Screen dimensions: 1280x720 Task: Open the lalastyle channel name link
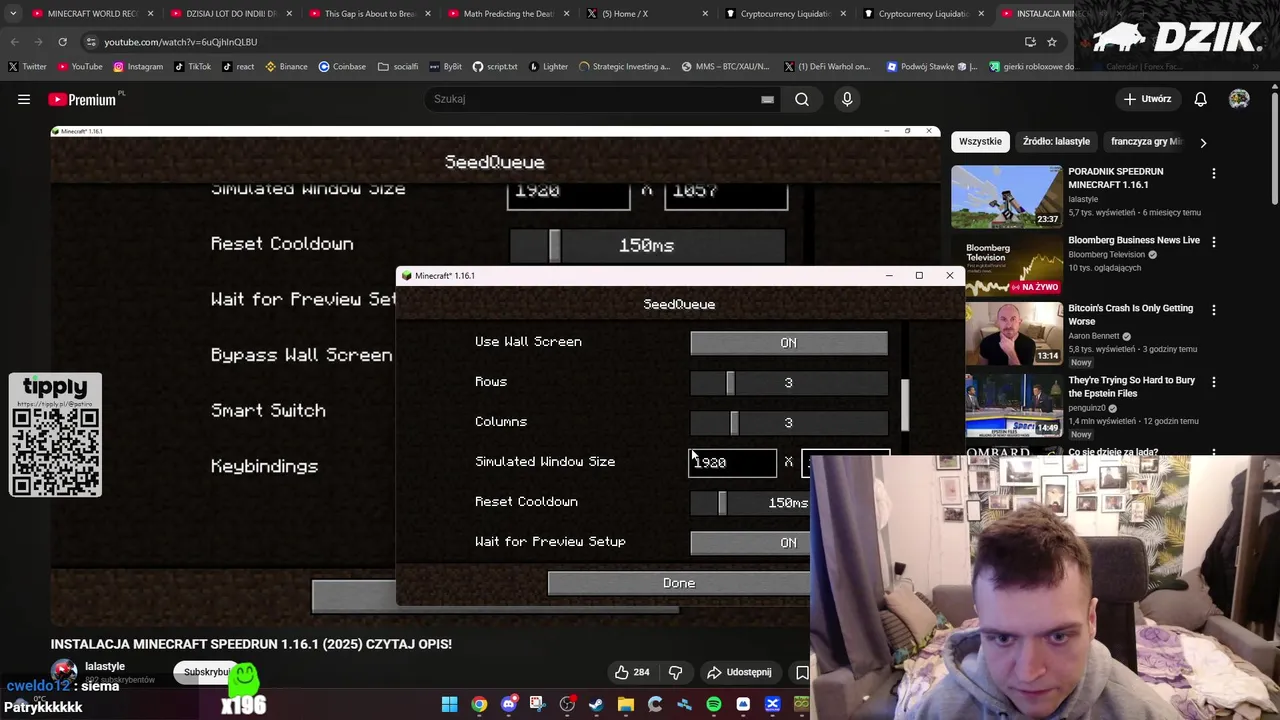pos(105,666)
